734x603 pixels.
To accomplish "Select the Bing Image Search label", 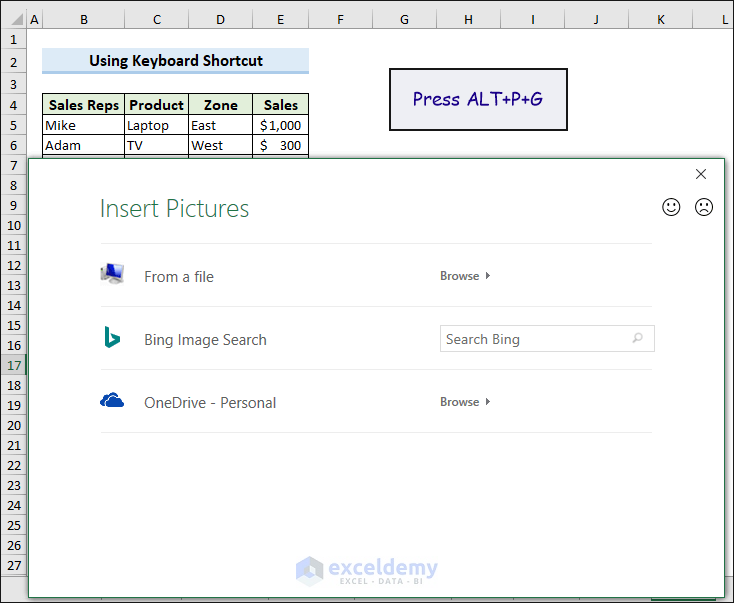I will [205, 340].
